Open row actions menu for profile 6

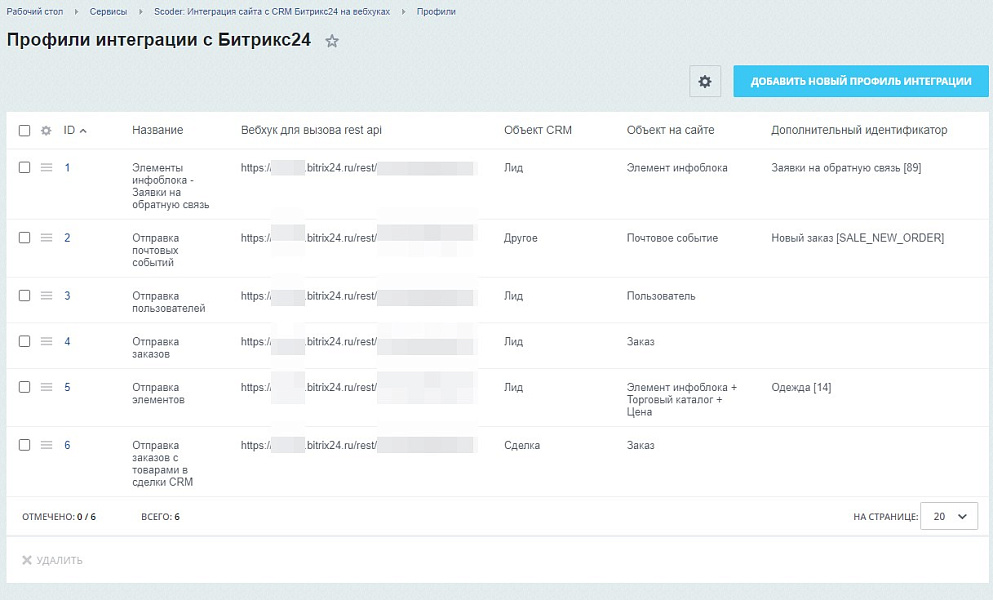pyautogui.click(x=46, y=446)
